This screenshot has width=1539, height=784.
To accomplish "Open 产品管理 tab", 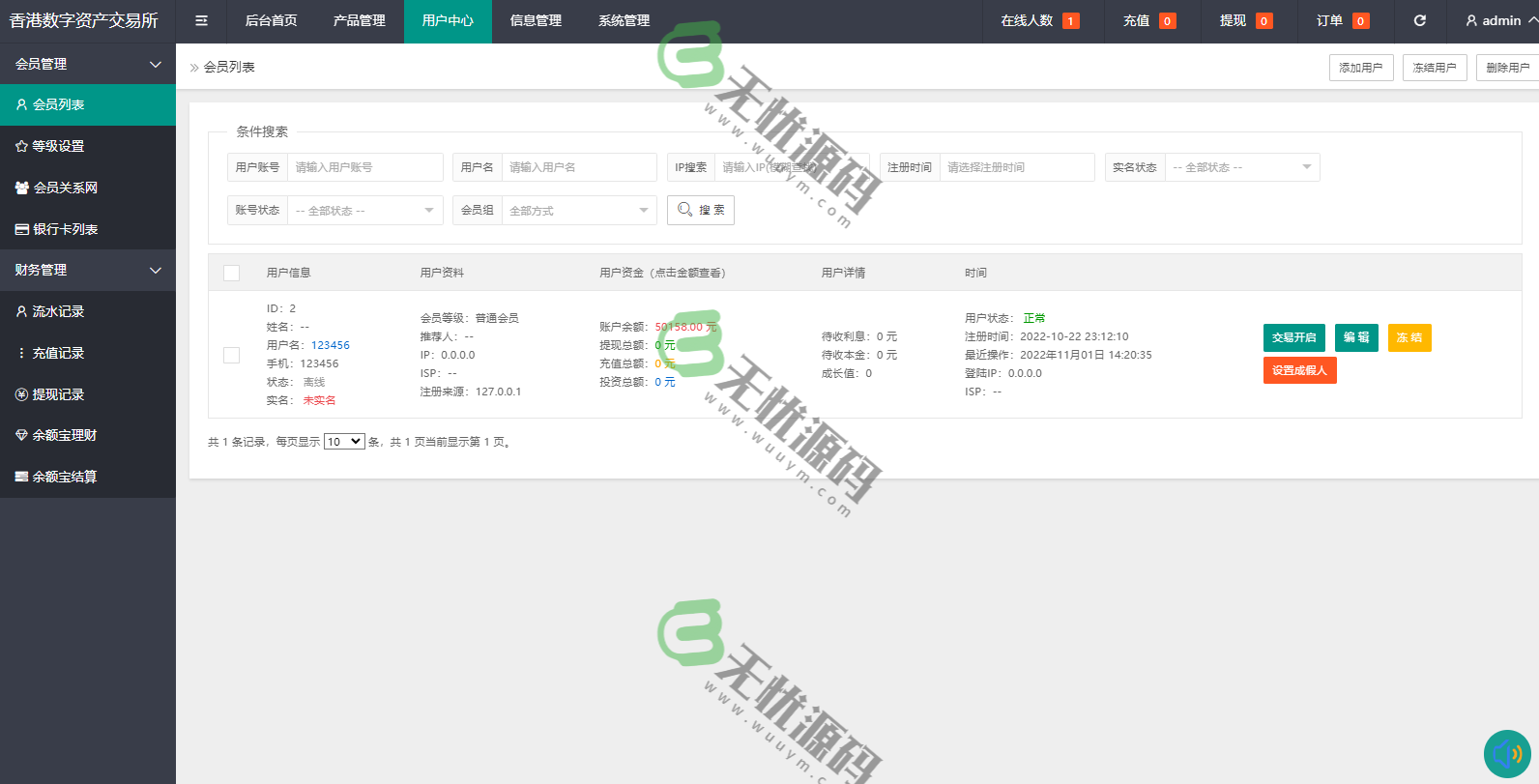I will coord(359,20).
